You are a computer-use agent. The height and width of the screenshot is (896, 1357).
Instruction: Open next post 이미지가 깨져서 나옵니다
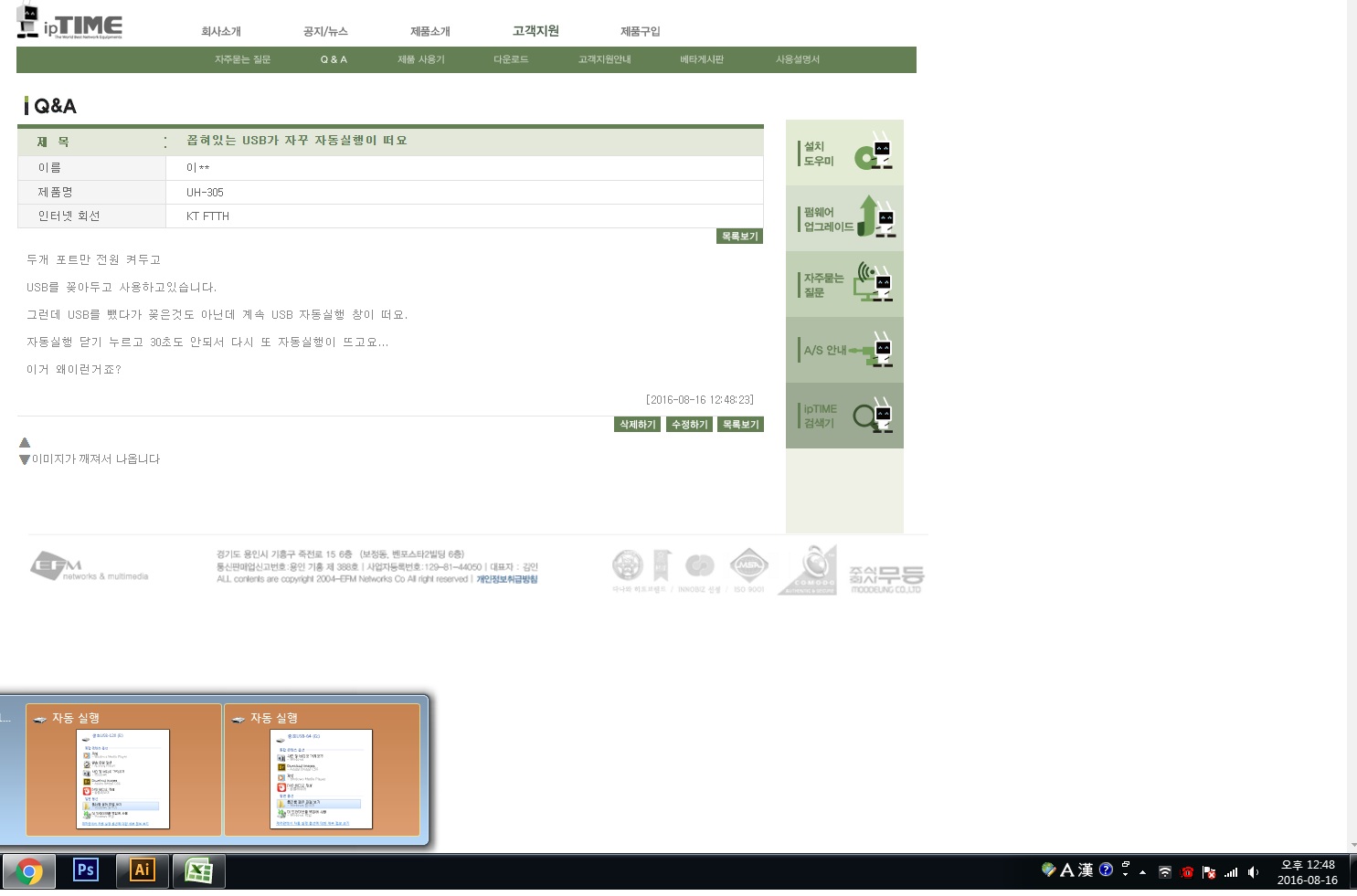[x=96, y=459]
